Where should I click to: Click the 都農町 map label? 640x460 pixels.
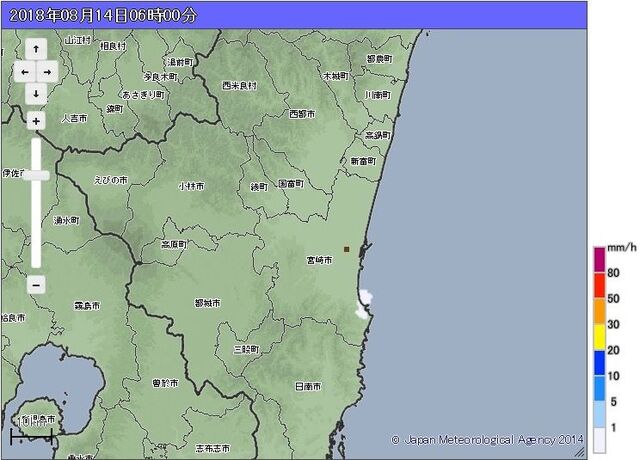pos(380,59)
